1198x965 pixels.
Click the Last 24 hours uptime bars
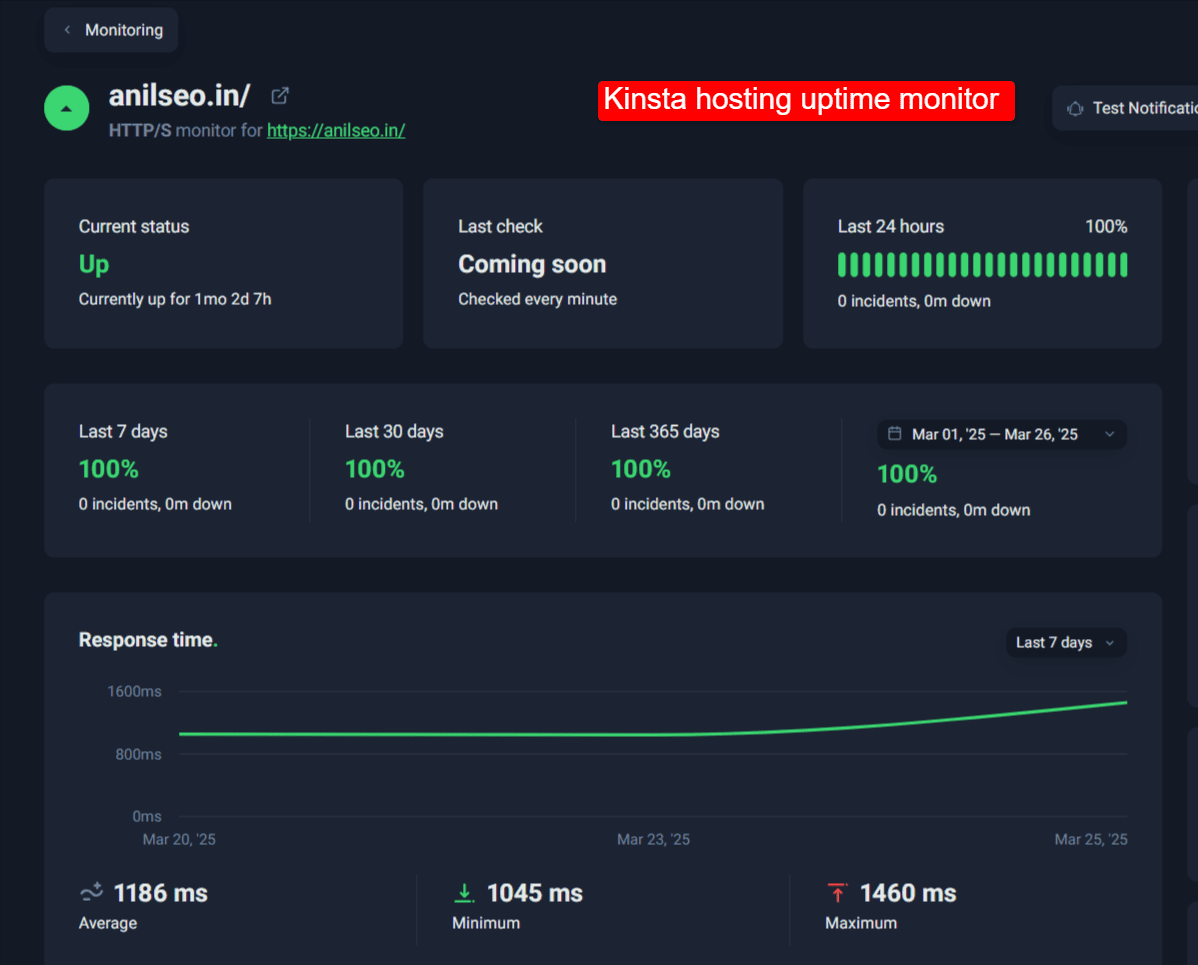[983, 265]
